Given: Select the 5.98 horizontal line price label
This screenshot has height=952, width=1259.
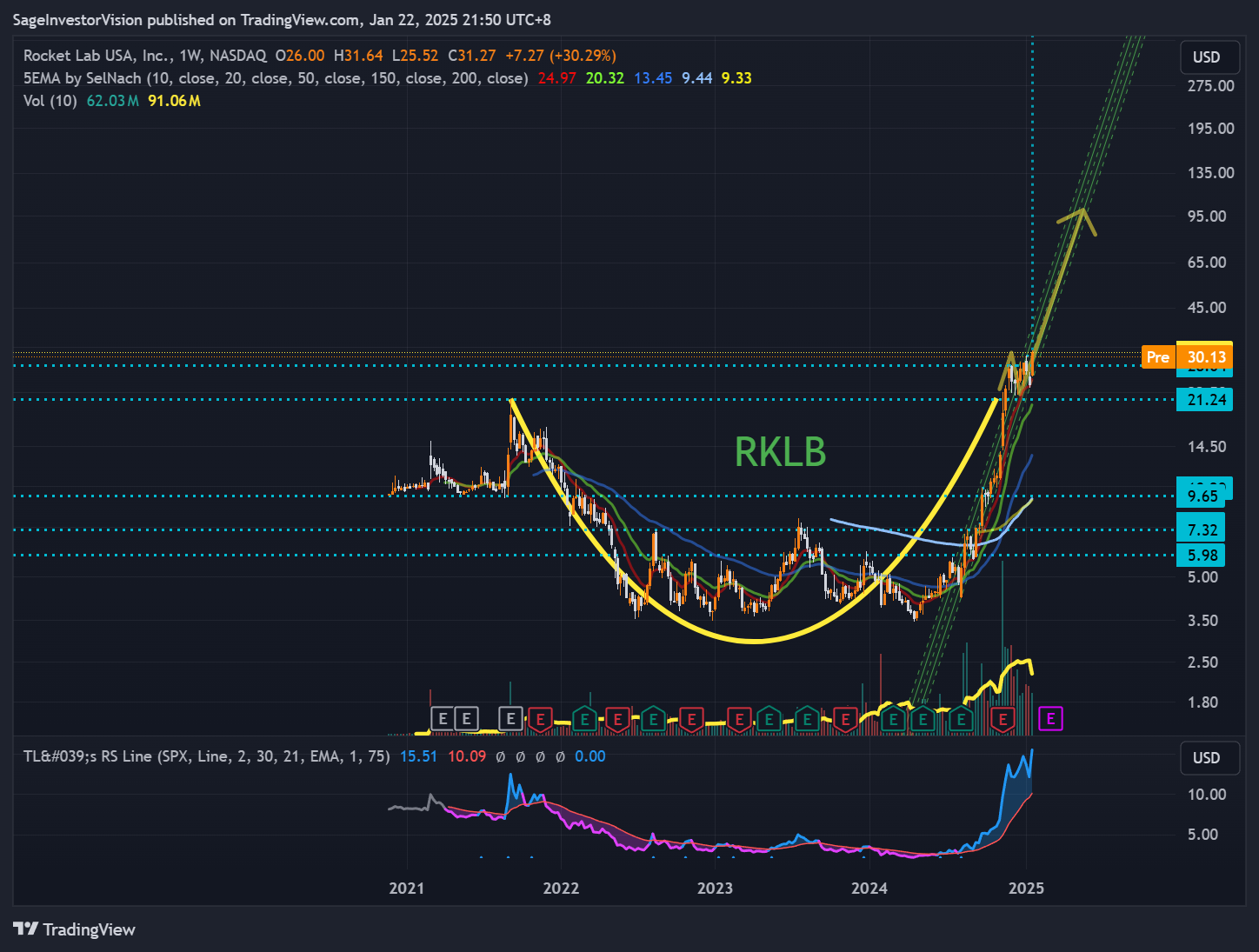Looking at the screenshot, I should tap(1202, 555).
